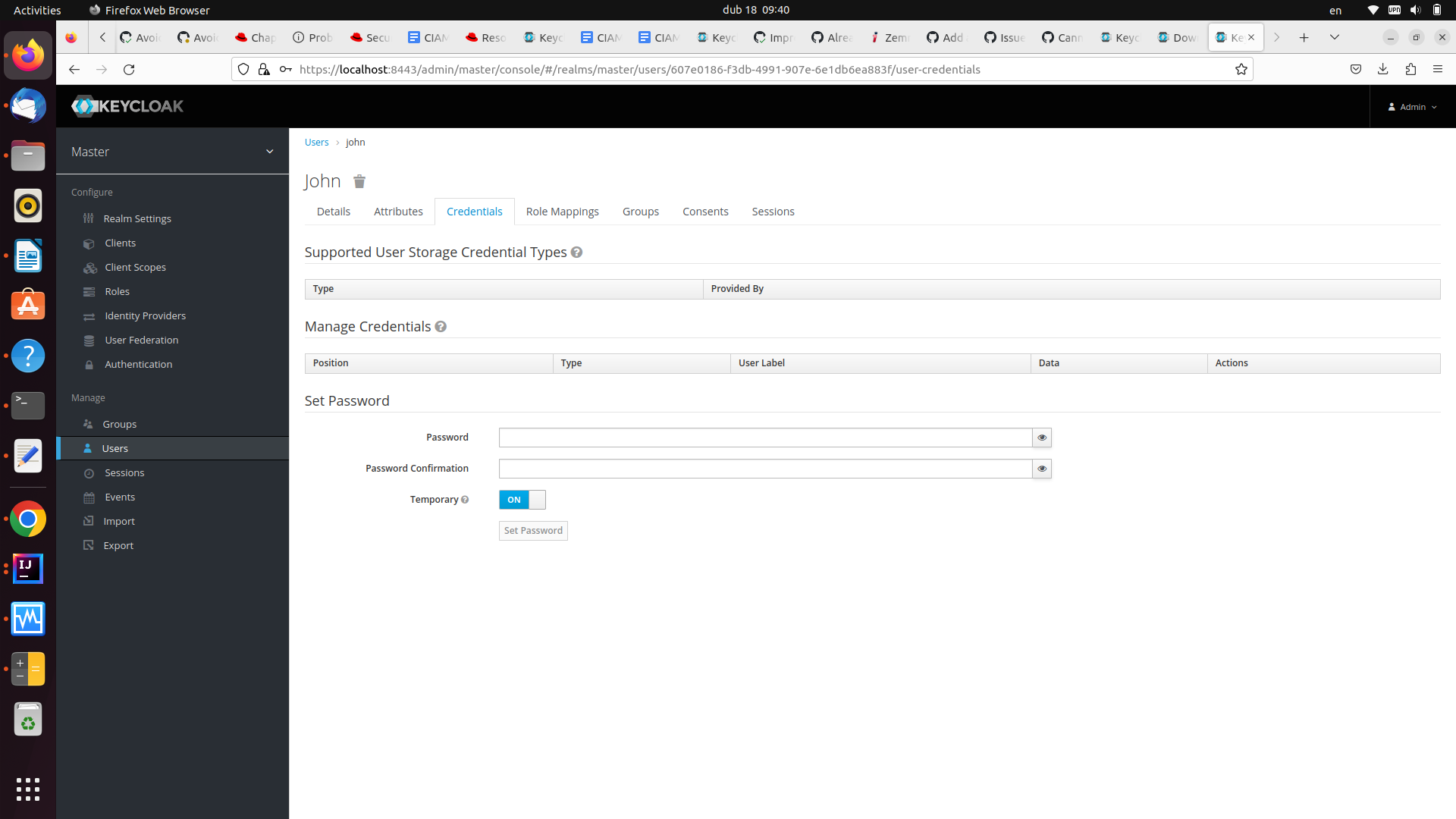
Task: Launch GNOME Terminal from the dock
Action: [27, 406]
